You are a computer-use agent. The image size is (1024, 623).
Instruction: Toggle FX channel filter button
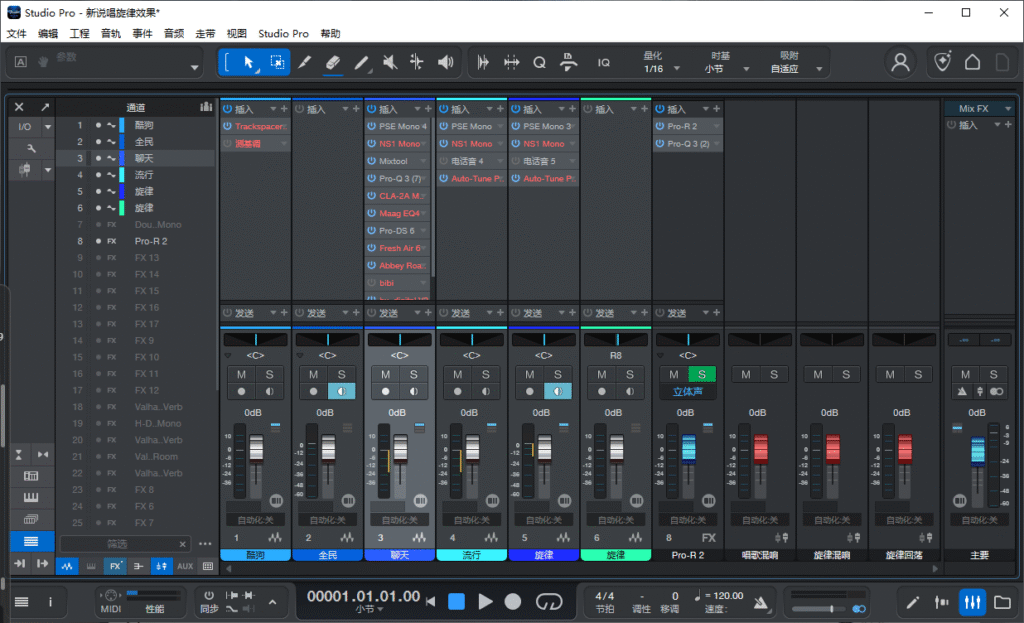115,566
